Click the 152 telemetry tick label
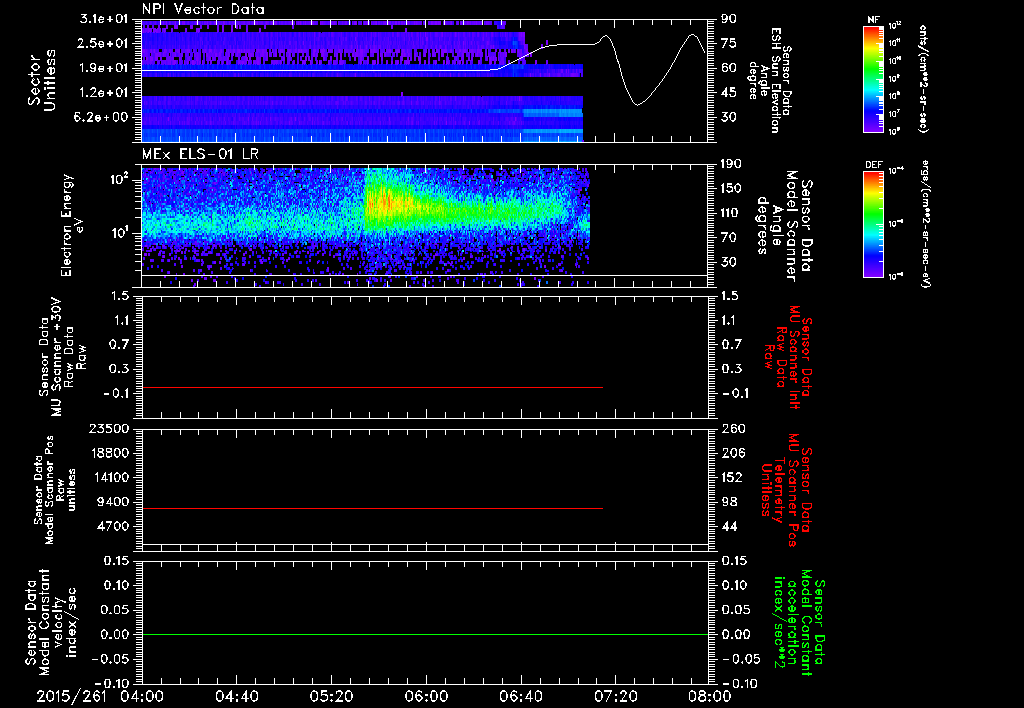 point(733,477)
